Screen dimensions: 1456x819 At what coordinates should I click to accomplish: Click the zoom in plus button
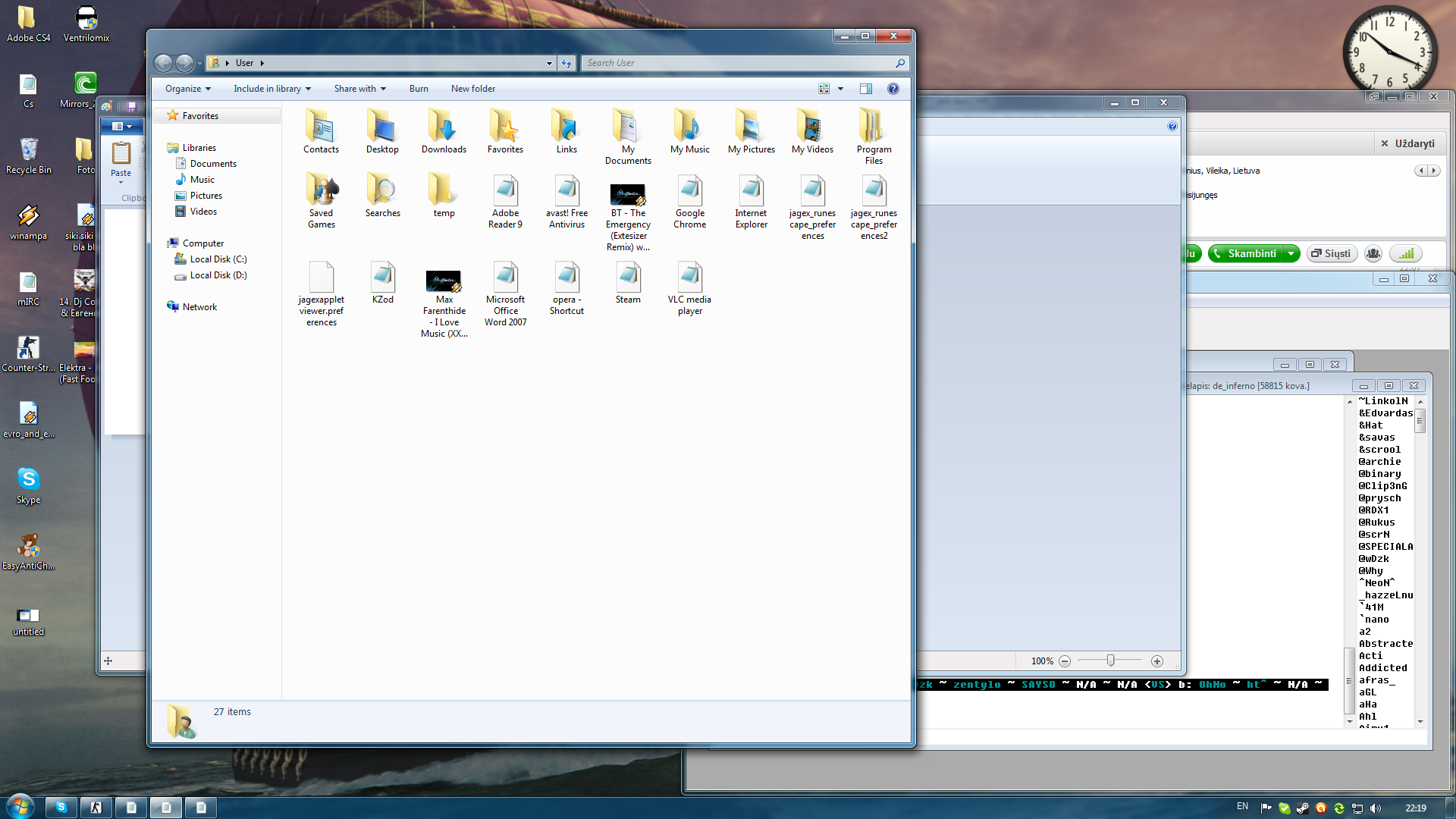pos(1157,661)
